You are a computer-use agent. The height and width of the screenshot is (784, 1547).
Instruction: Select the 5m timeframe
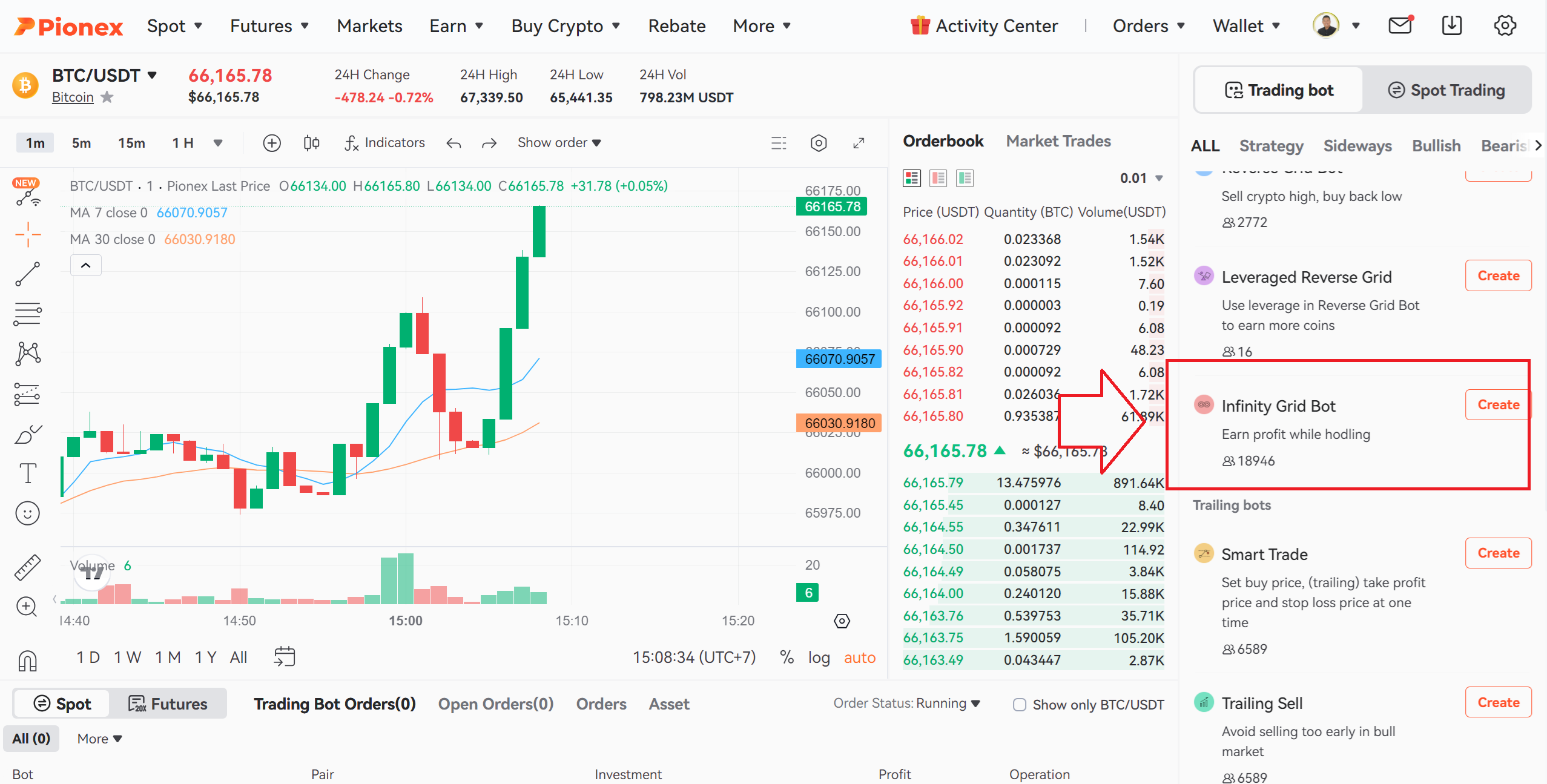[81, 143]
